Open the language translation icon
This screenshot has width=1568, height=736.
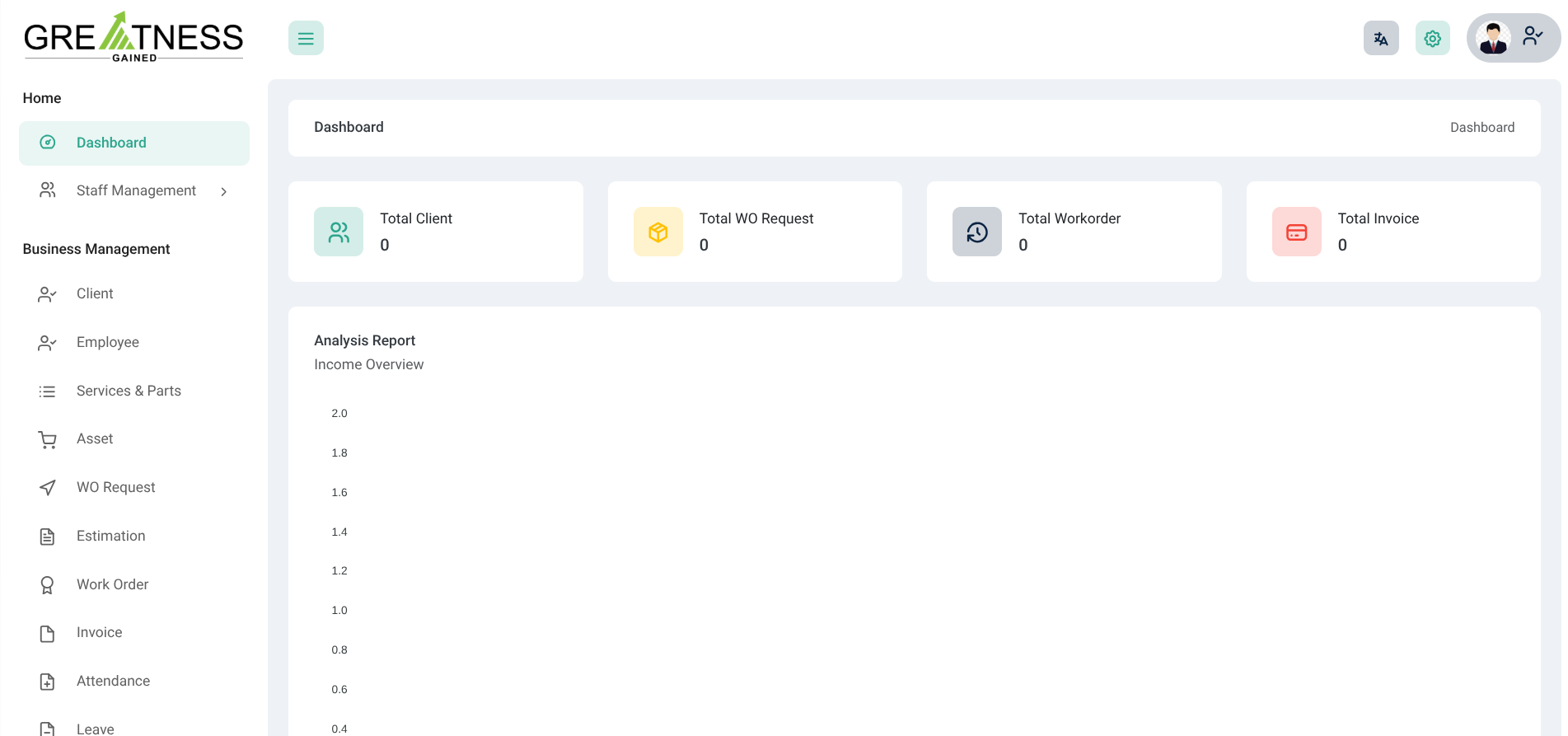(x=1381, y=39)
